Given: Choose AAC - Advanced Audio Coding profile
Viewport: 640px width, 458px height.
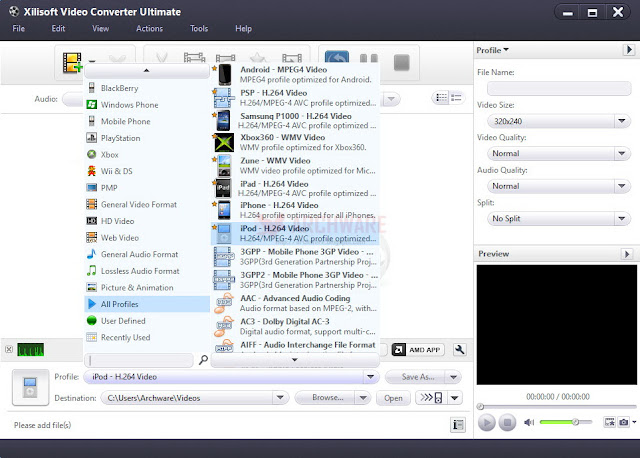Looking at the screenshot, I should pos(295,303).
